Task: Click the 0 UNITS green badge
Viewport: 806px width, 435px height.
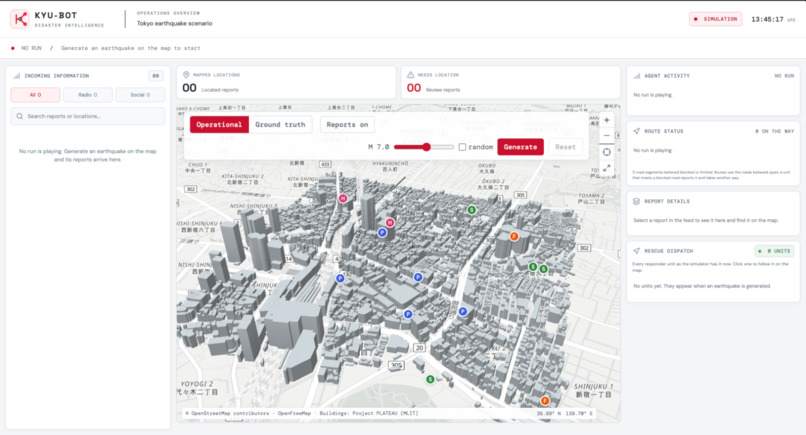Action: click(x=775, y=251)
